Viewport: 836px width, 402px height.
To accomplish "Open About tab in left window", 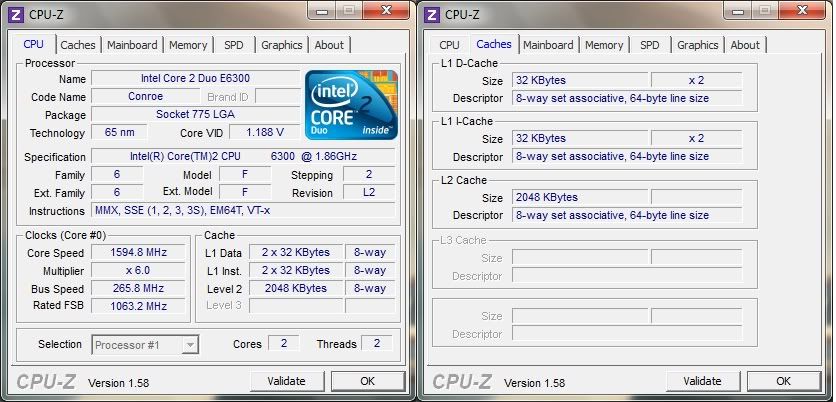I will pos(329,45).
